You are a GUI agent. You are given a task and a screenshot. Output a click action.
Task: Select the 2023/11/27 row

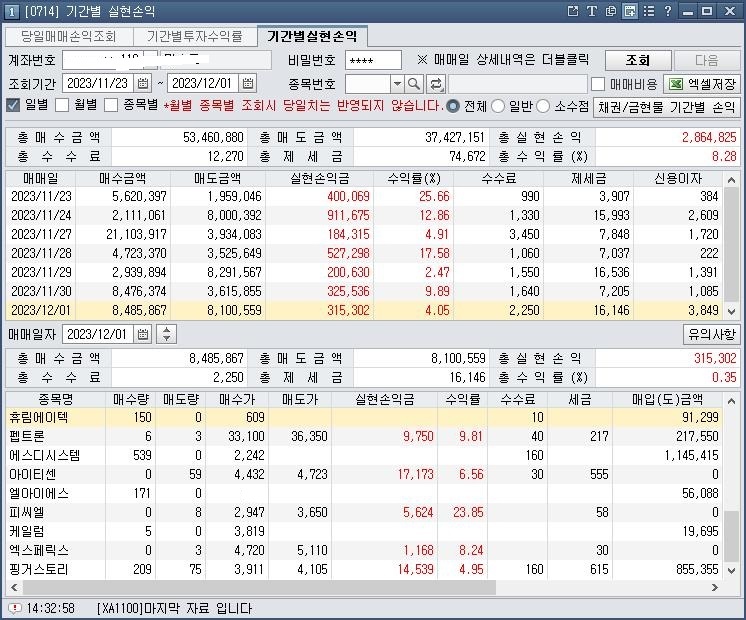pos(364,234)
